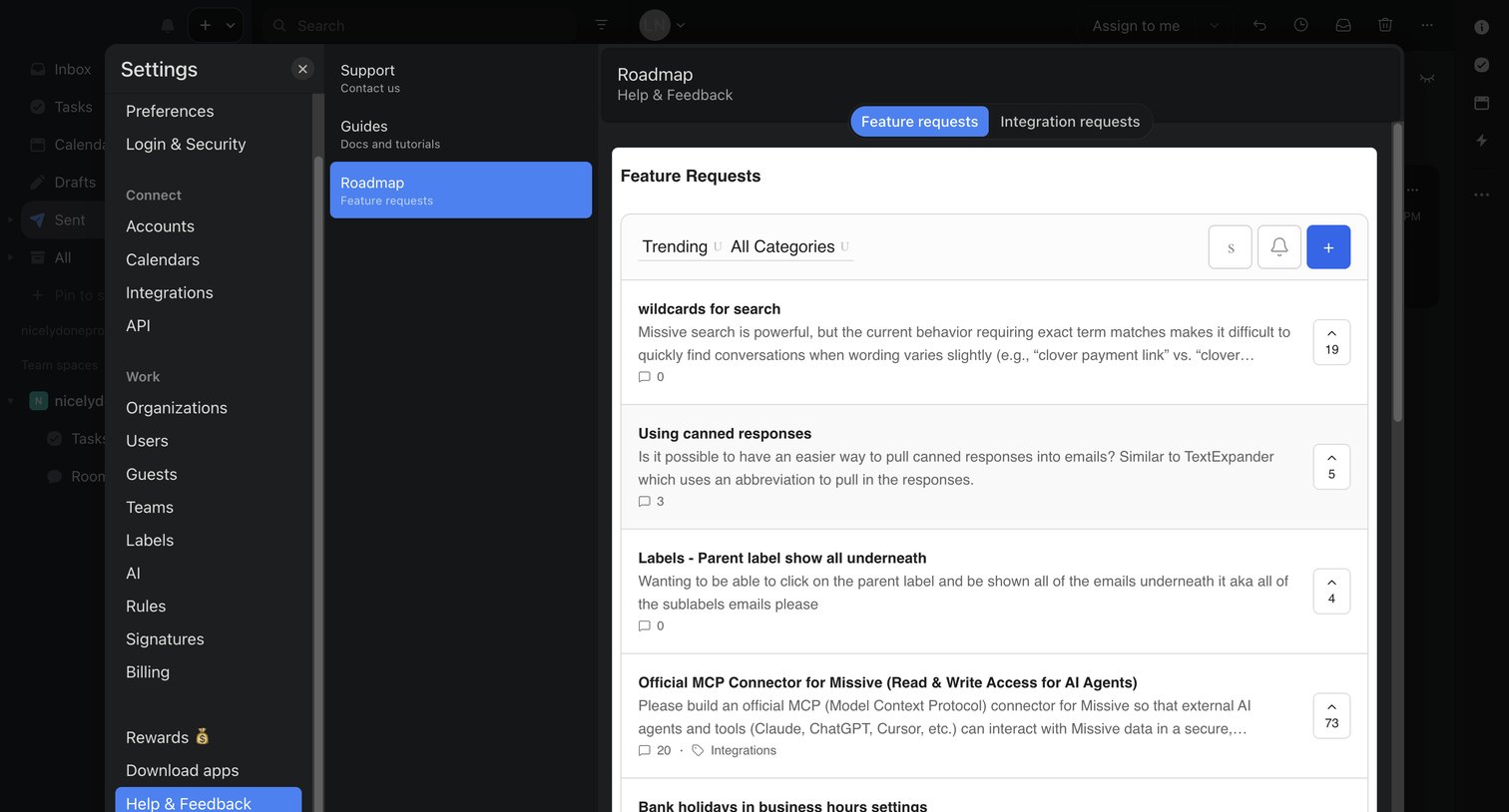Image resolution: width=1509 pixels, height=812 pixels.
Task: Click the blue plus button to add request
Action: pos(1328,246)
